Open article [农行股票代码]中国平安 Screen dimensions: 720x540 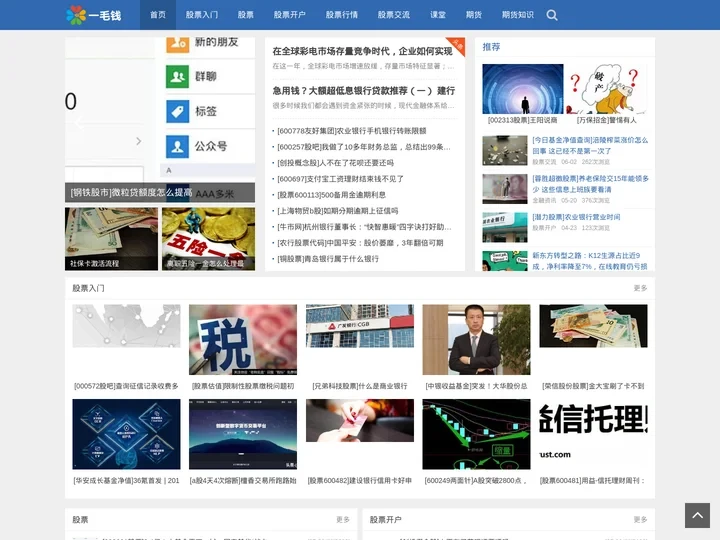[x=360, y=242]
